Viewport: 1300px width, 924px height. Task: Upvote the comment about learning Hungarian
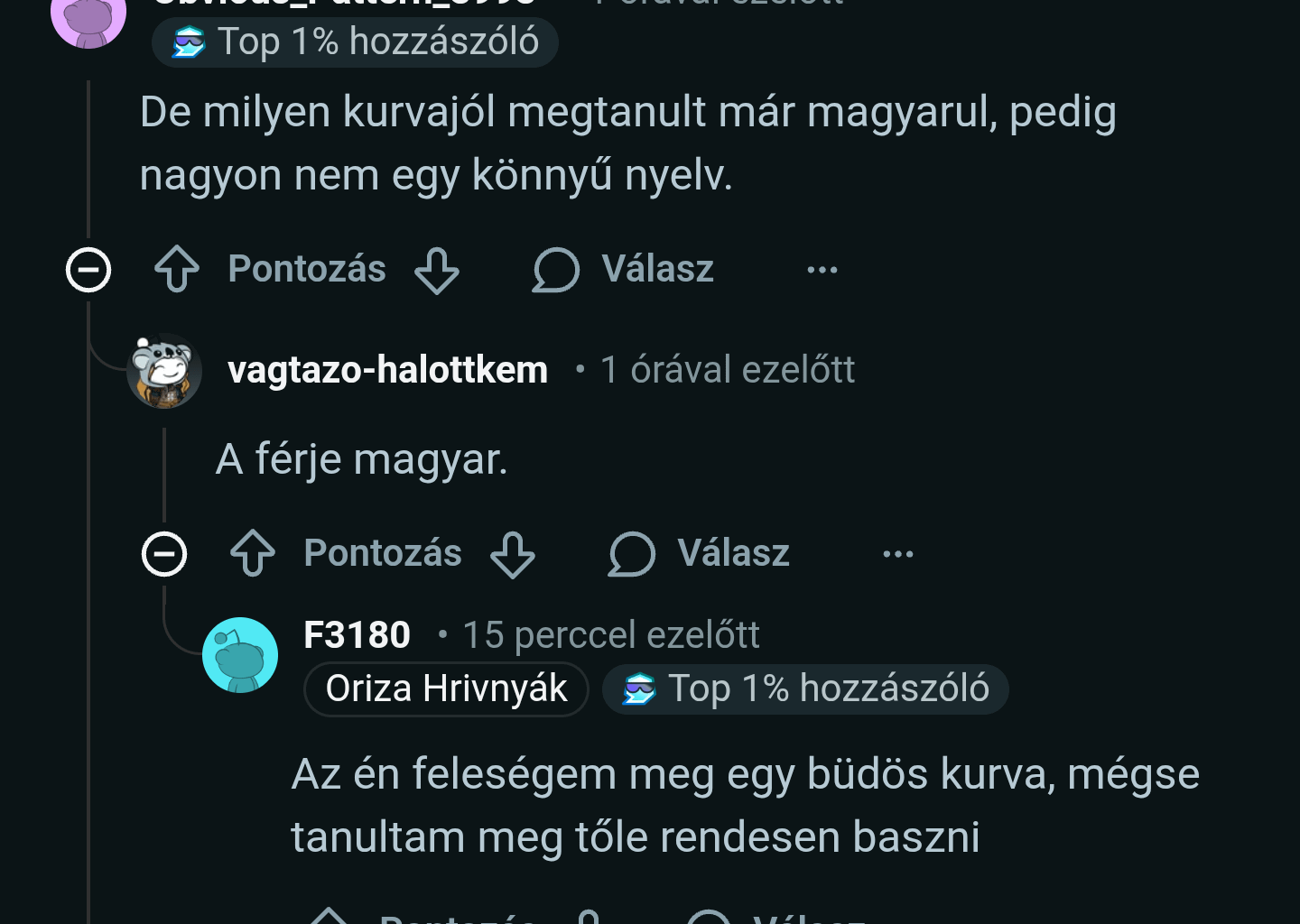[x=176, y=269]
